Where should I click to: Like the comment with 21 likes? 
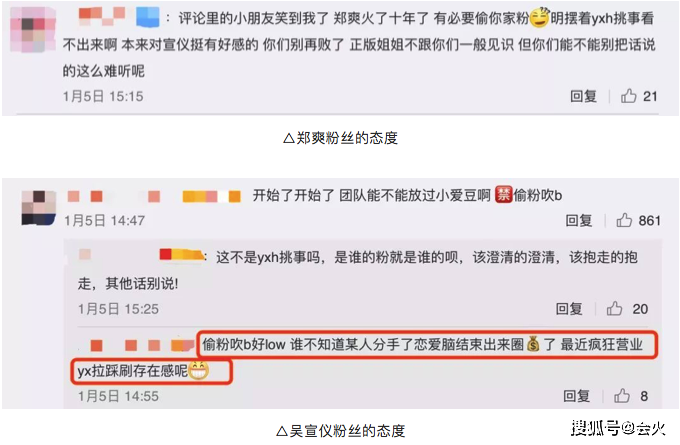click(628, 96)
